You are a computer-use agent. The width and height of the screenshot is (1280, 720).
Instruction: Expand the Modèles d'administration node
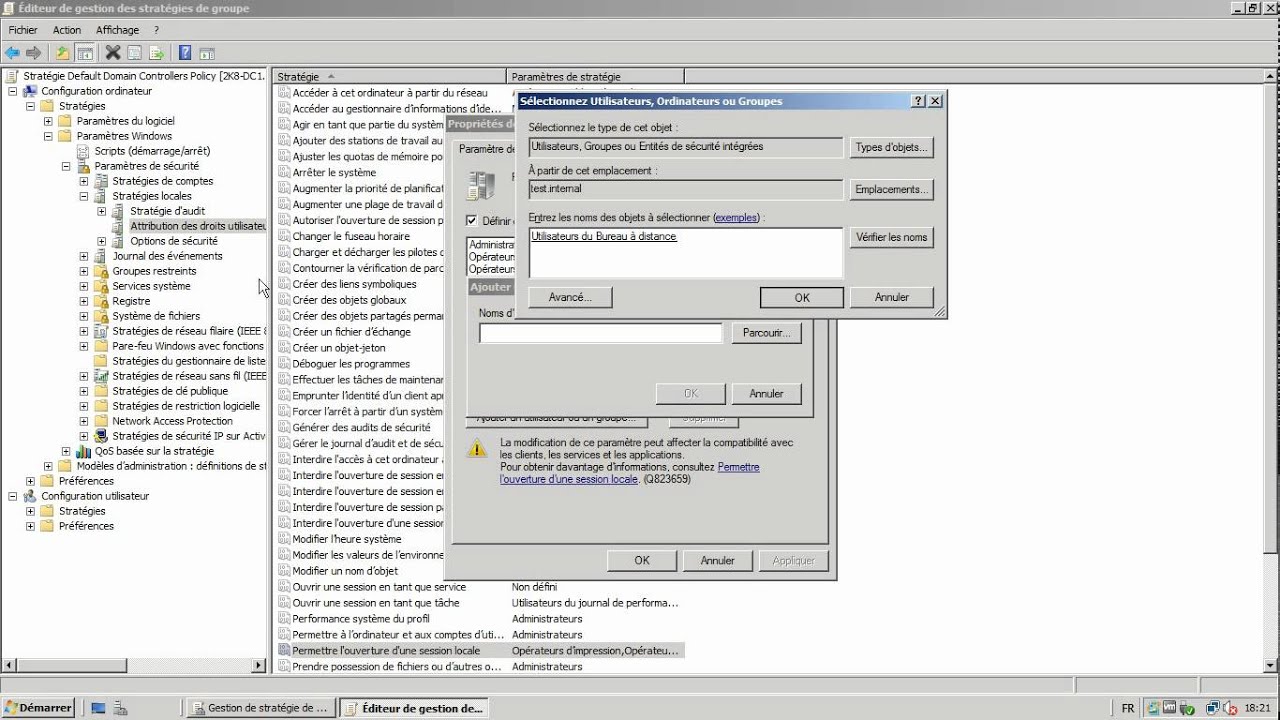tap(48, 466)
